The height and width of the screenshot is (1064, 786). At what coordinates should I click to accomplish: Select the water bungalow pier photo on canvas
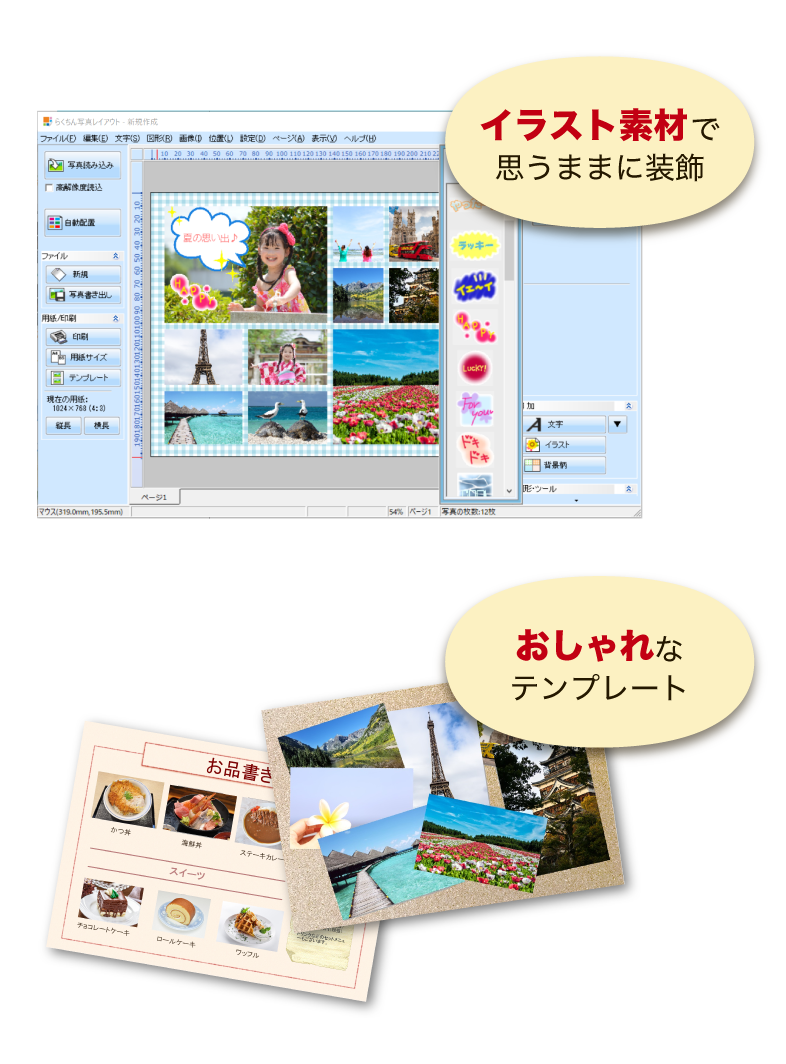(204, 417)
